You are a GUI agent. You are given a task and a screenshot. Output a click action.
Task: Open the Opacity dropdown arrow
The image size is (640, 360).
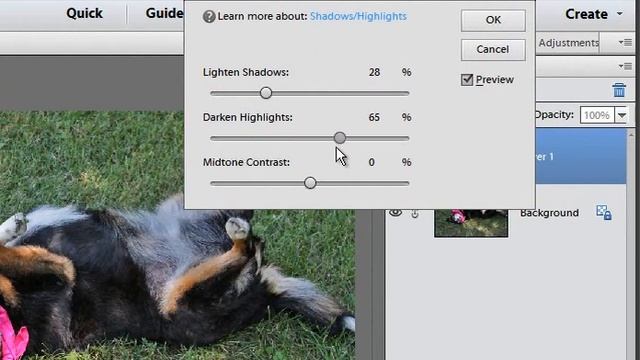point(622,115)
